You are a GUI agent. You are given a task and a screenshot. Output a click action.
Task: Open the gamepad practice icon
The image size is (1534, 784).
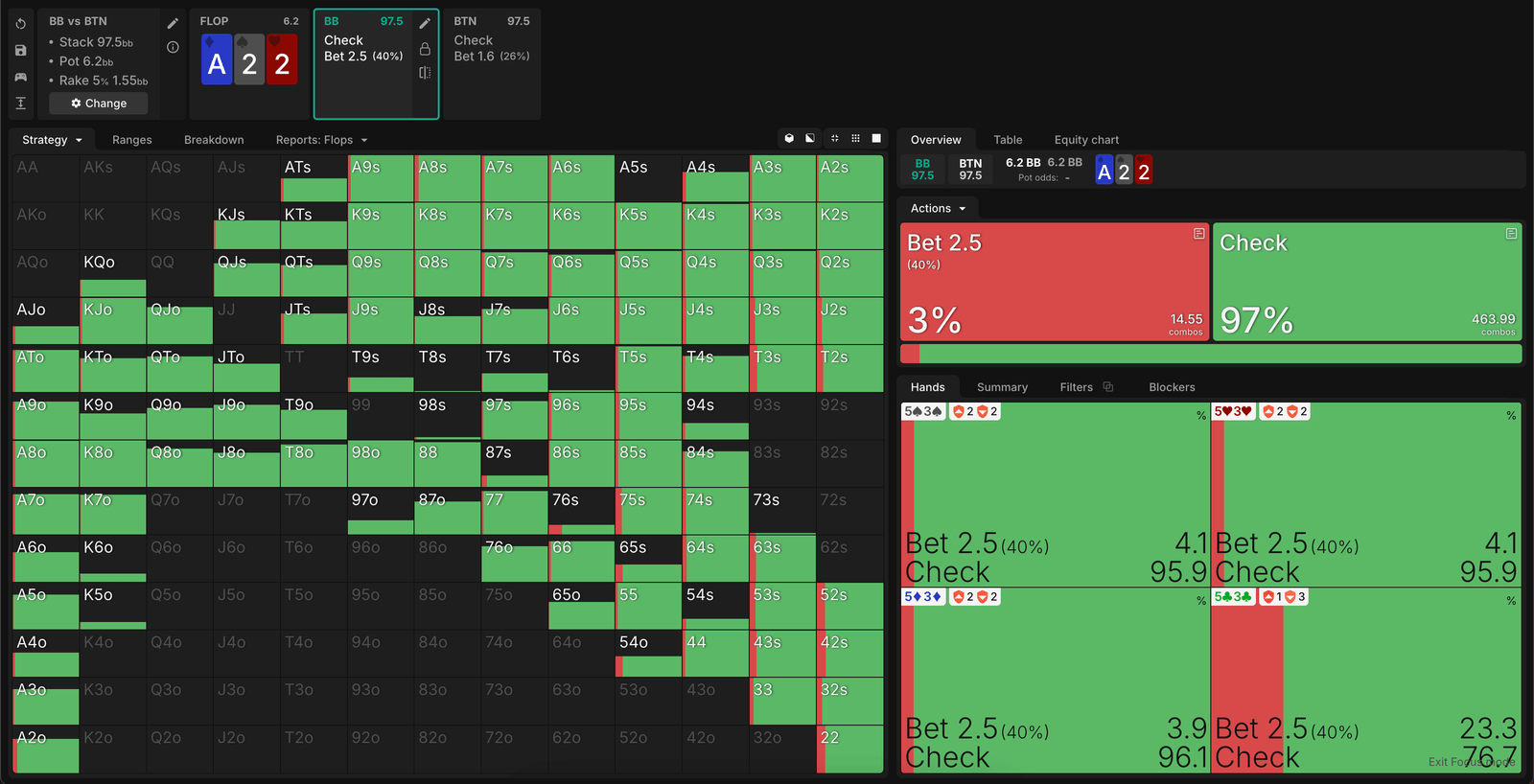pos(21,77)
